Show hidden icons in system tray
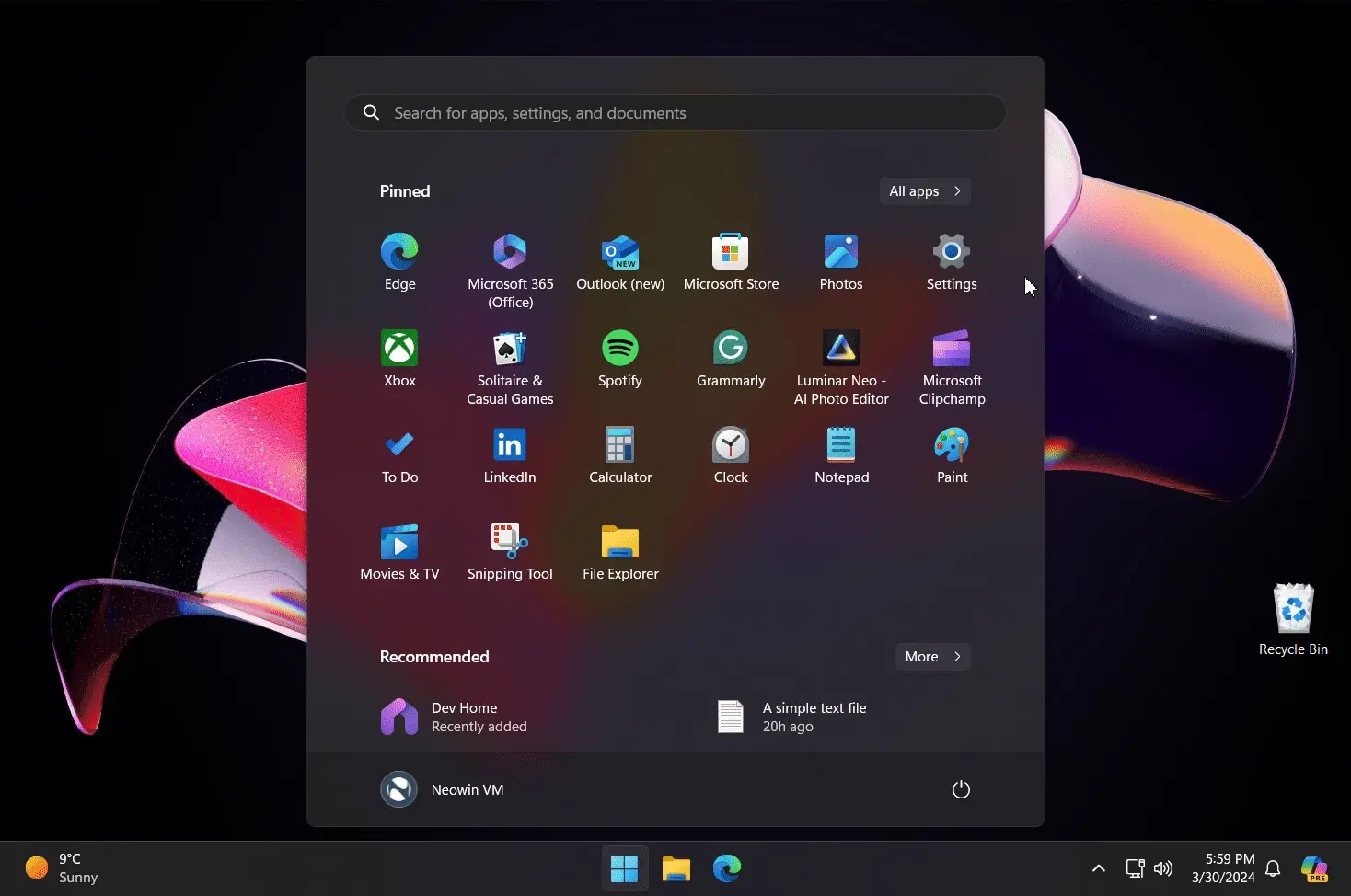Viewport: 1351px width, 896px height. pos(1098,868)
